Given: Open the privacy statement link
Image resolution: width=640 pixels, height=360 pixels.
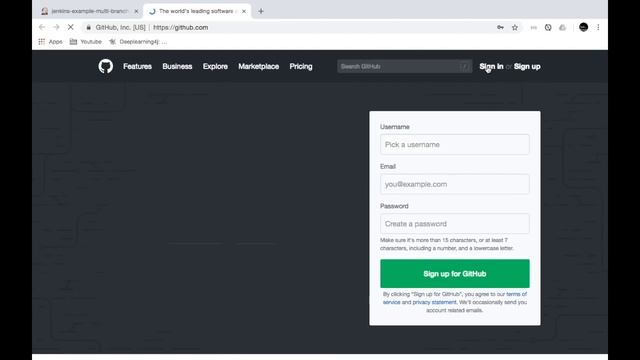Looking at the screenshot, I should click(x=434, y=302).
